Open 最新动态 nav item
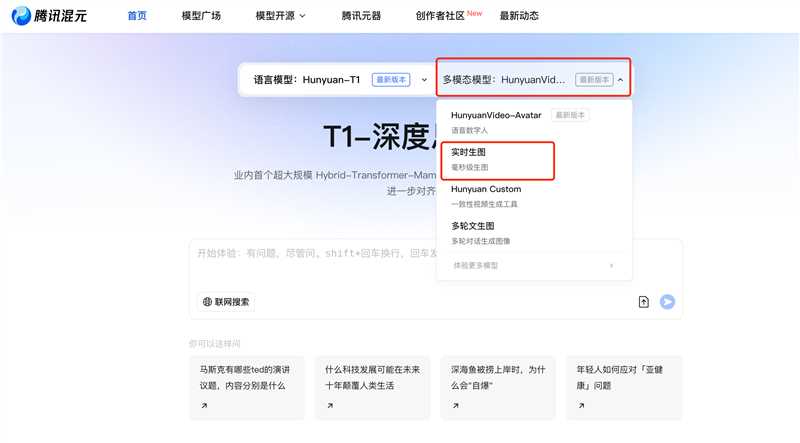800x443 pixels. pos(519,16)
